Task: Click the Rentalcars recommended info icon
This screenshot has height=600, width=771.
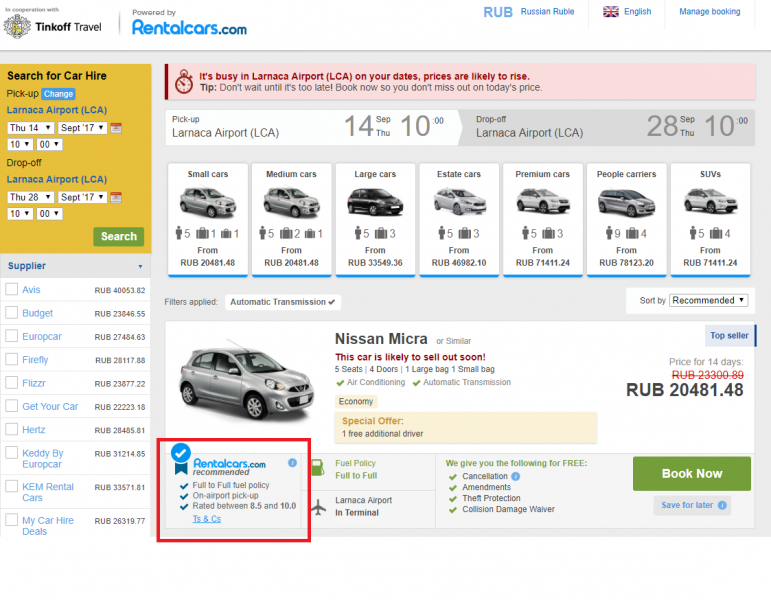Action: click(x=292, y=463)
